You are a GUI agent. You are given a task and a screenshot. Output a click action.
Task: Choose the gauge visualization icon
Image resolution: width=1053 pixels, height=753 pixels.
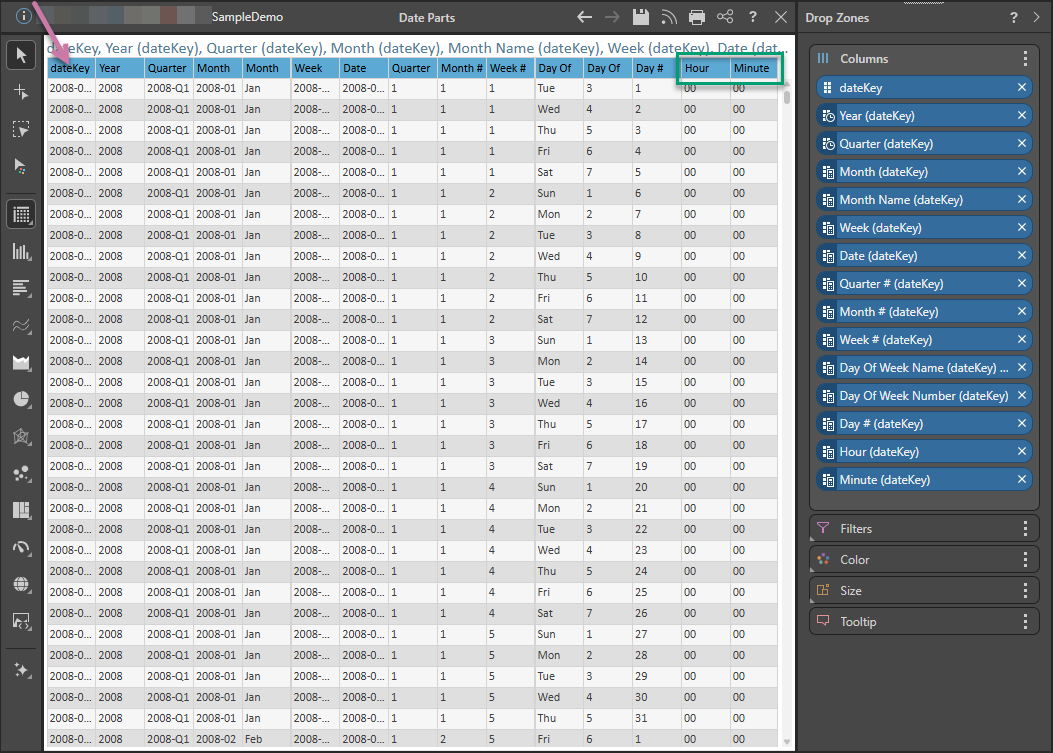click(x=20, y=547)
